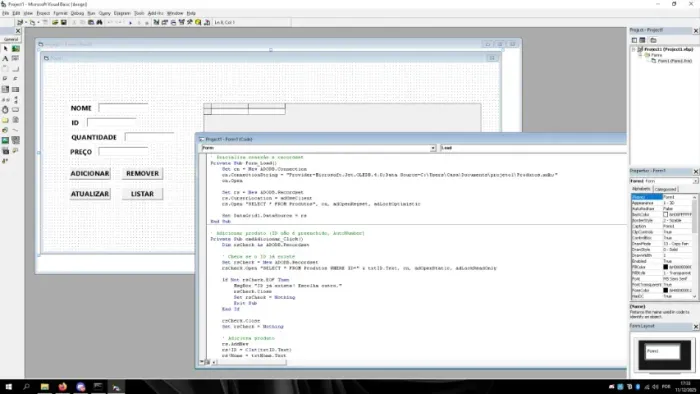Open the Load procedure dropdown in code window
Image resolution: width=700 pixels, height=394 pixels.
click(x=533, y=148)
